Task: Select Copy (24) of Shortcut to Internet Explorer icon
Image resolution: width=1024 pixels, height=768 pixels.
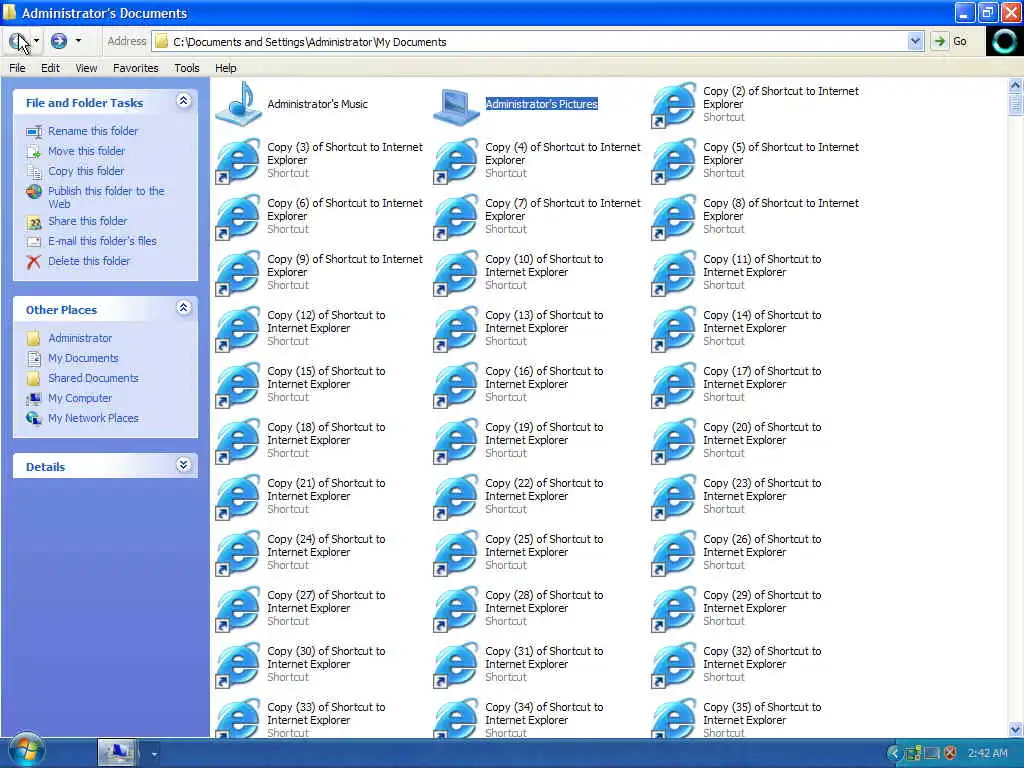Action: (238, 552)
